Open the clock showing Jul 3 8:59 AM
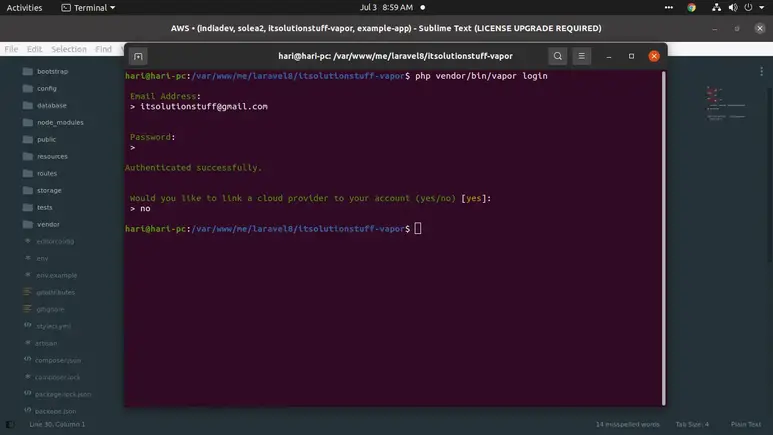773x435 pixels. 386,7
